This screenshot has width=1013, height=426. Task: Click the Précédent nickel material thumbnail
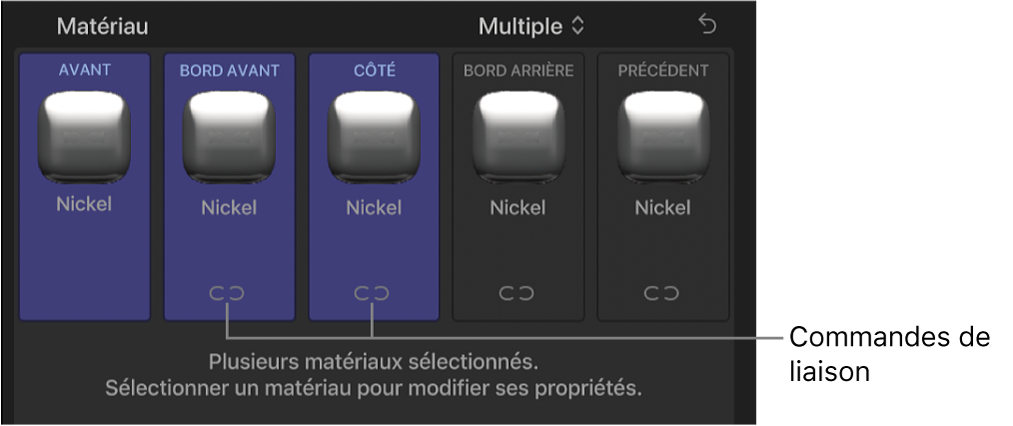pyautogui.click(x=663, y=136)
